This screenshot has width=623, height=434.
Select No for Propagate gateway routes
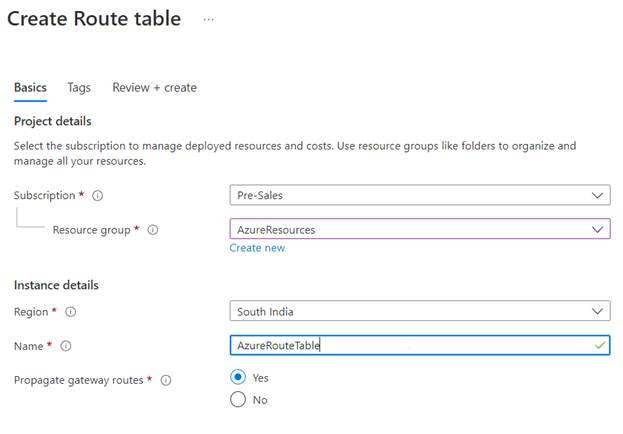coord(238,399)
